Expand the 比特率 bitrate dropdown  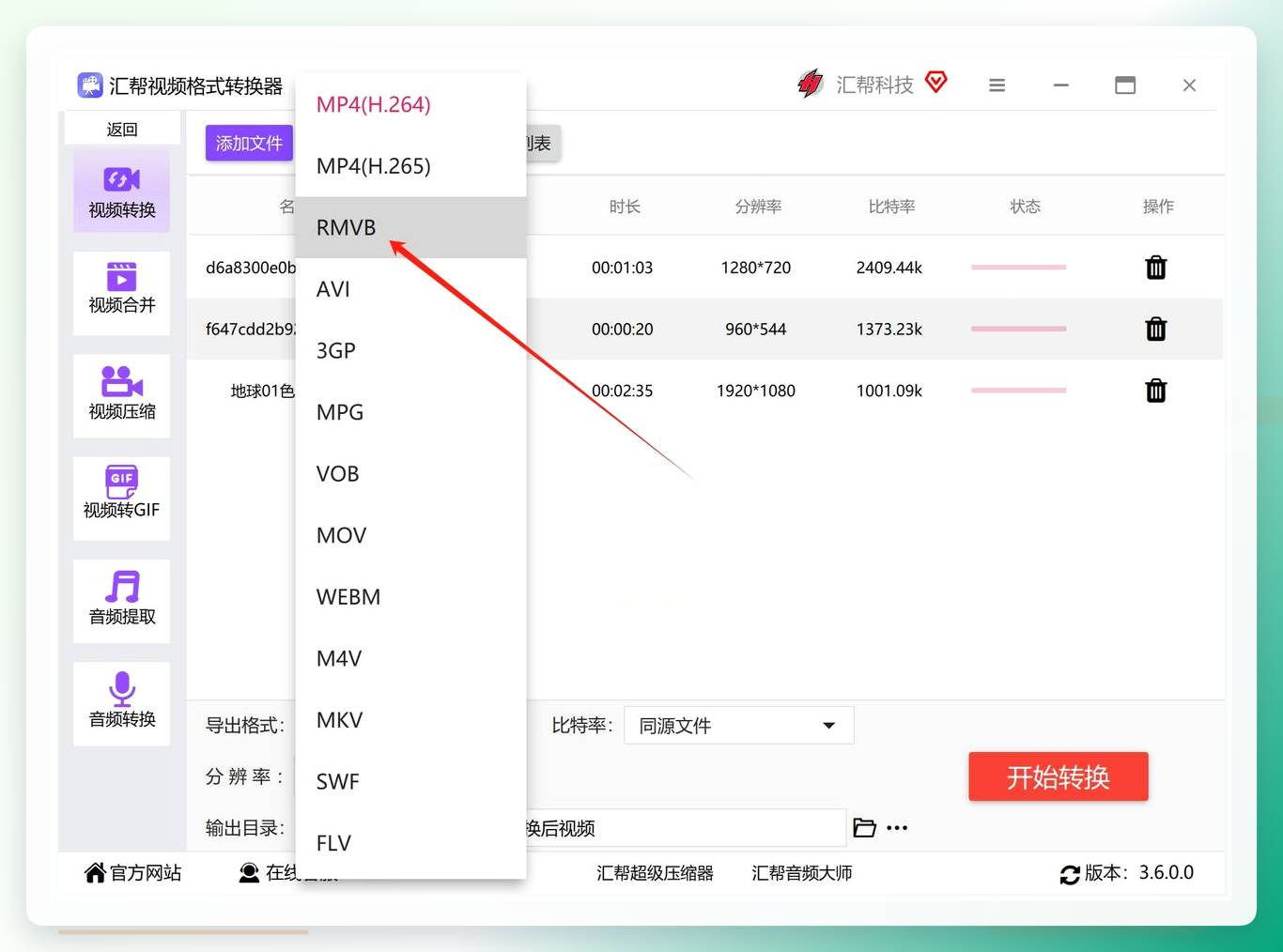(739, 725)
